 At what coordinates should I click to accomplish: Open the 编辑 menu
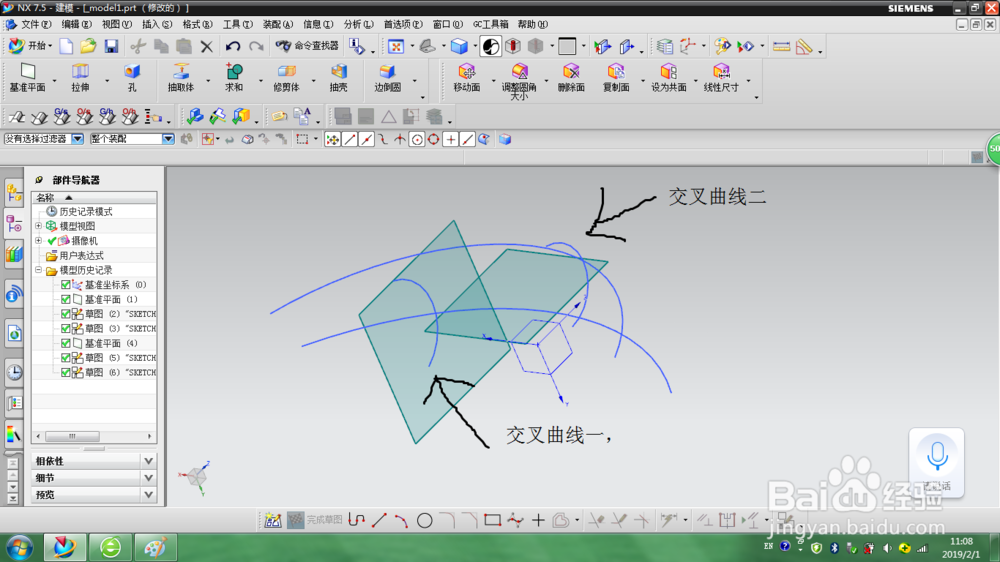tap(76, 24)
